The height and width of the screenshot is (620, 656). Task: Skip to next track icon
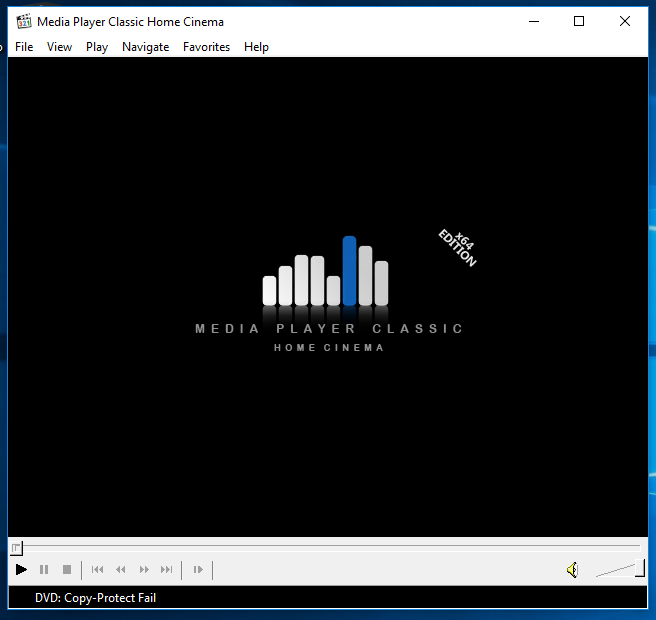click(x=167, y=570)
